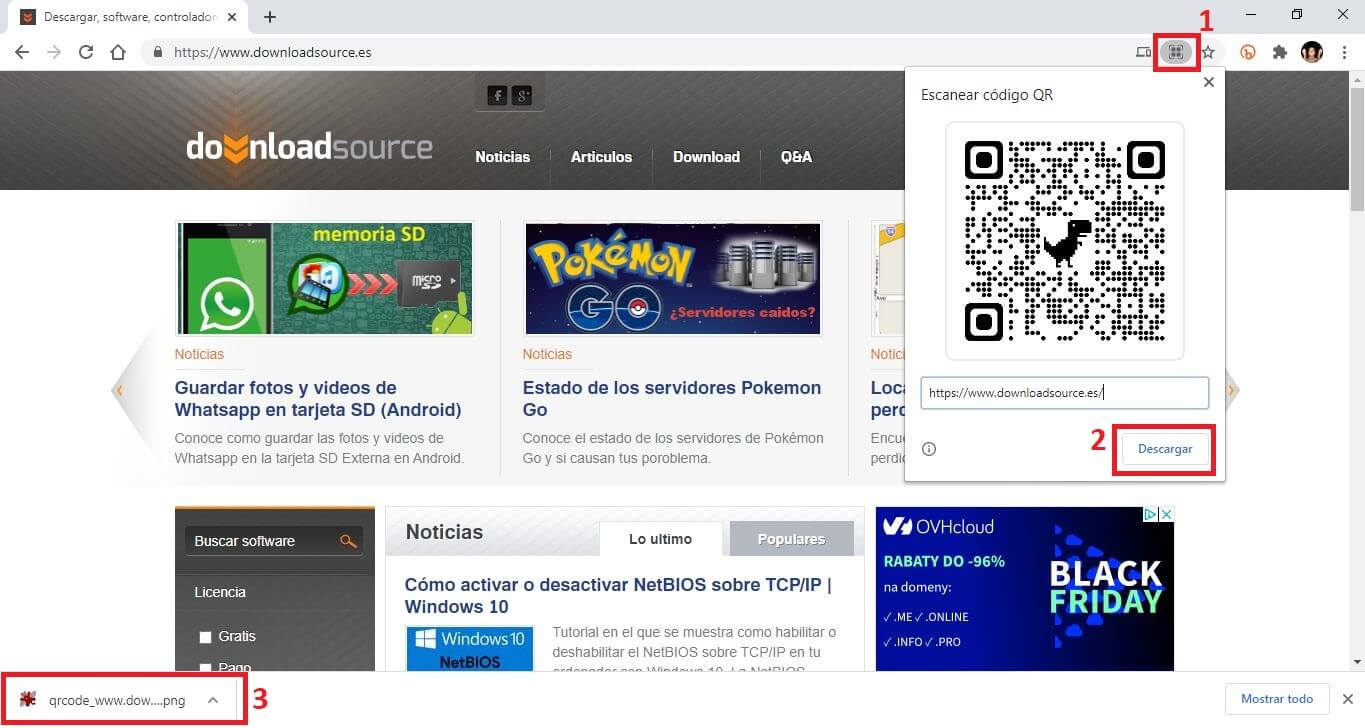Open Q&A navigation menu
The image size is (1365, 728).
coord(796,157)
